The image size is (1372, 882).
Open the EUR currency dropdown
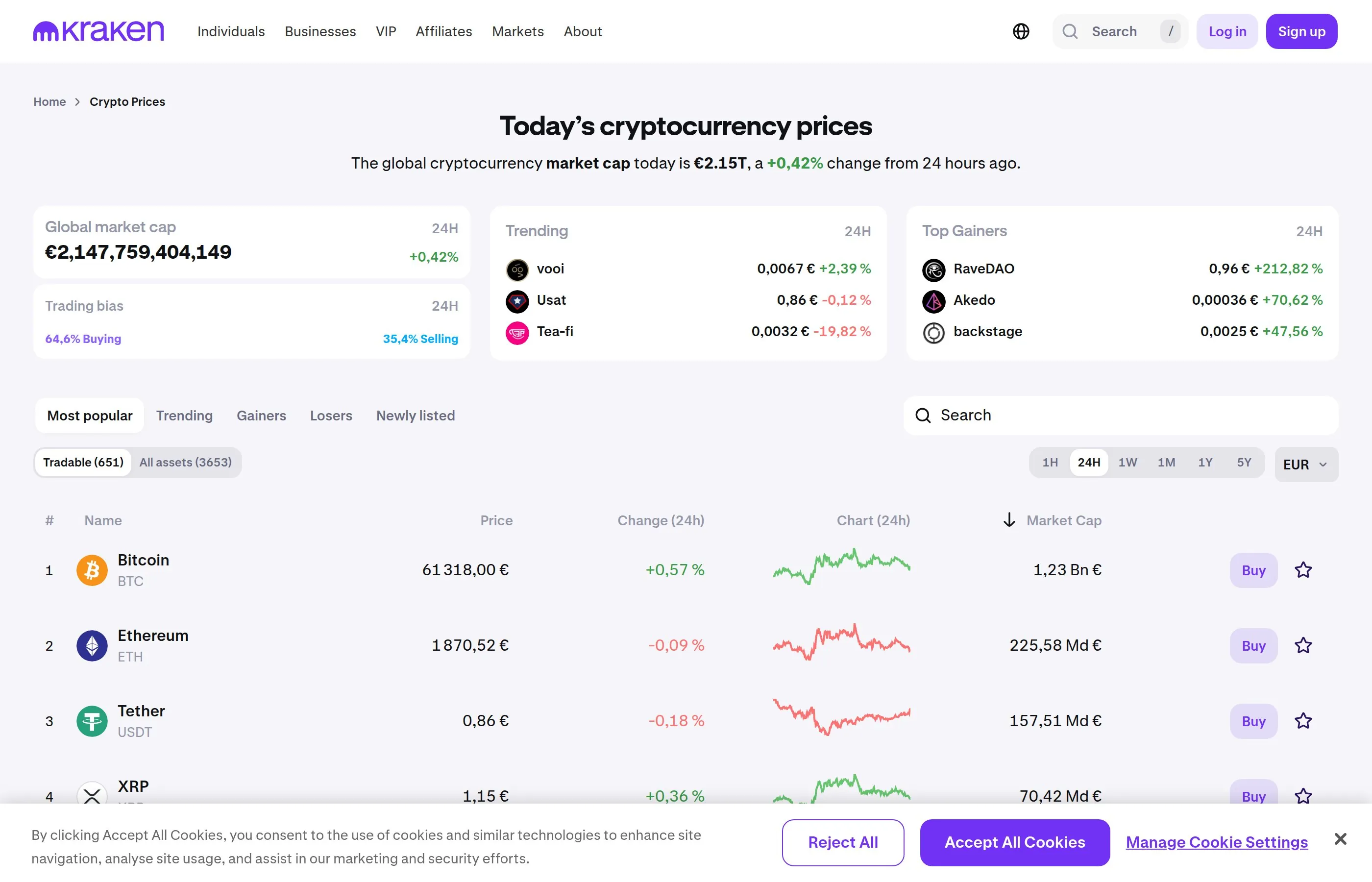coord(1306,464)
